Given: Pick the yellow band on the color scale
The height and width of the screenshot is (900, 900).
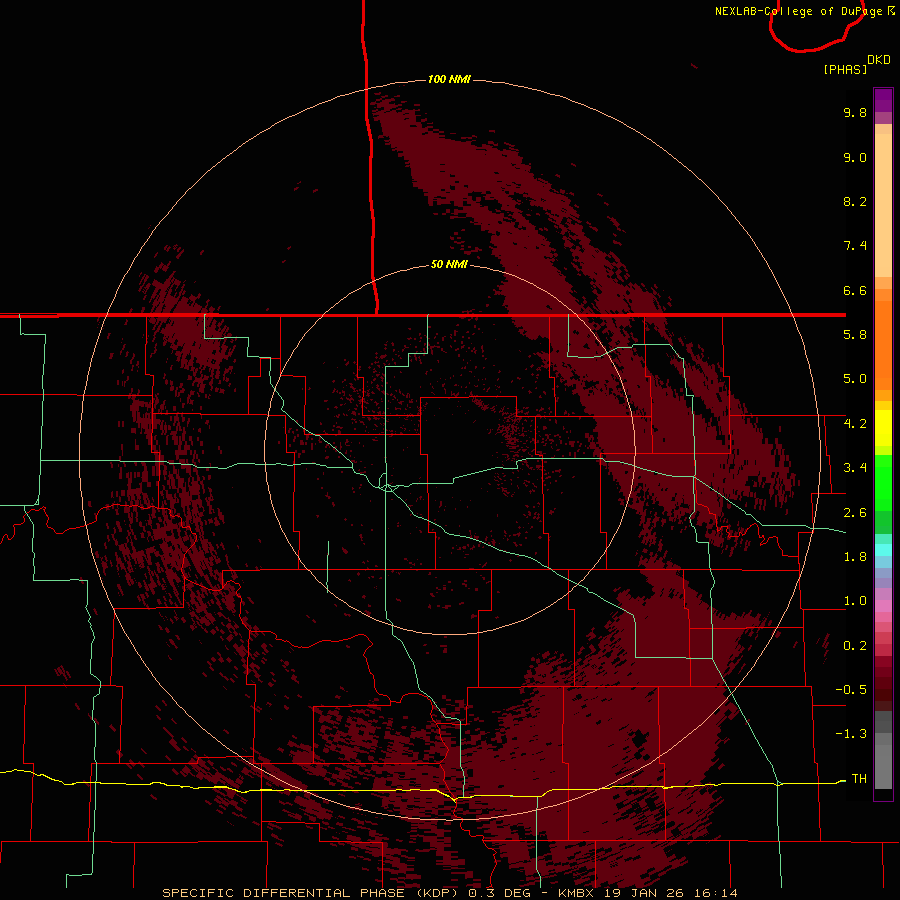Looking at the screenshot, I should (x=883, y=428).
